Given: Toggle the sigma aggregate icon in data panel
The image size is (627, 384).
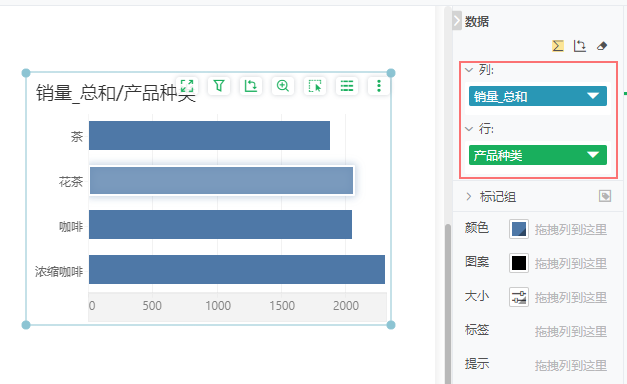Looking at the screenshot, I should (x=558, y=46).
